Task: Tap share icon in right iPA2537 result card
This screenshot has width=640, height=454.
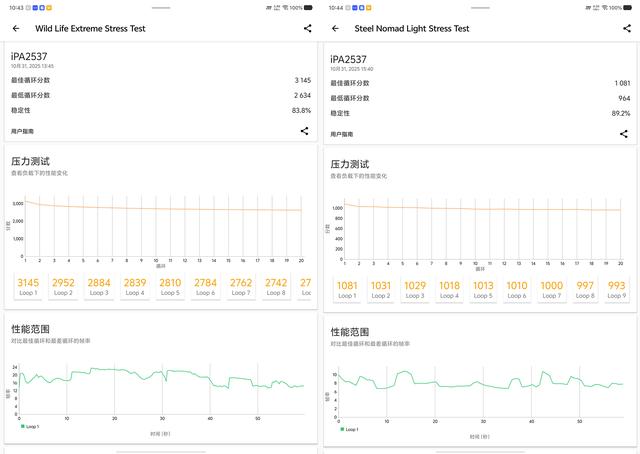Action: click(624, 133)
